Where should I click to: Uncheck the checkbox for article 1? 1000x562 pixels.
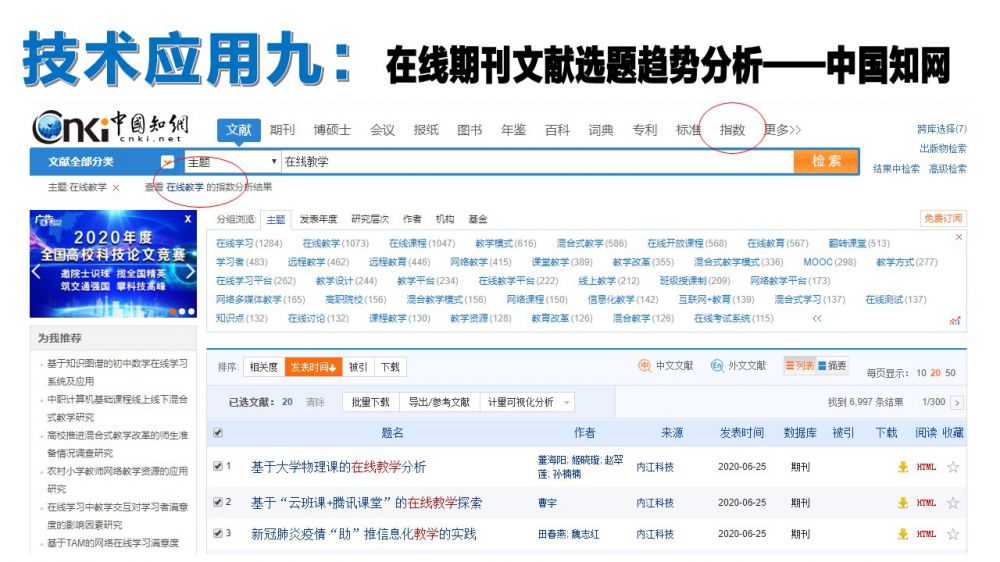pyautogui.click(x=218, y=467)
